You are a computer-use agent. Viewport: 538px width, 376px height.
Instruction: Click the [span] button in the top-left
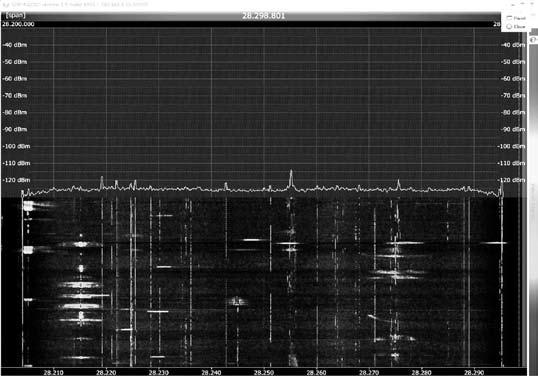(x=16, y=15)
